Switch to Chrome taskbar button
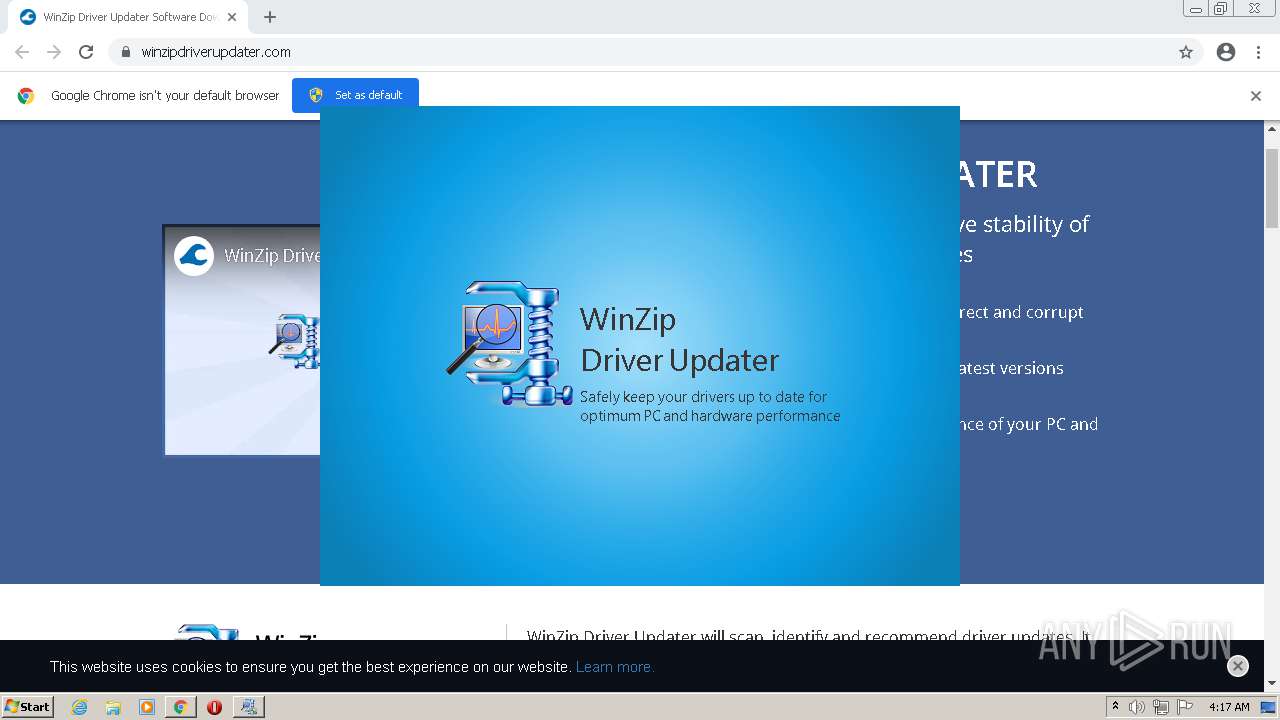This screenshot has width=1280, height=720. click(180, 707)
